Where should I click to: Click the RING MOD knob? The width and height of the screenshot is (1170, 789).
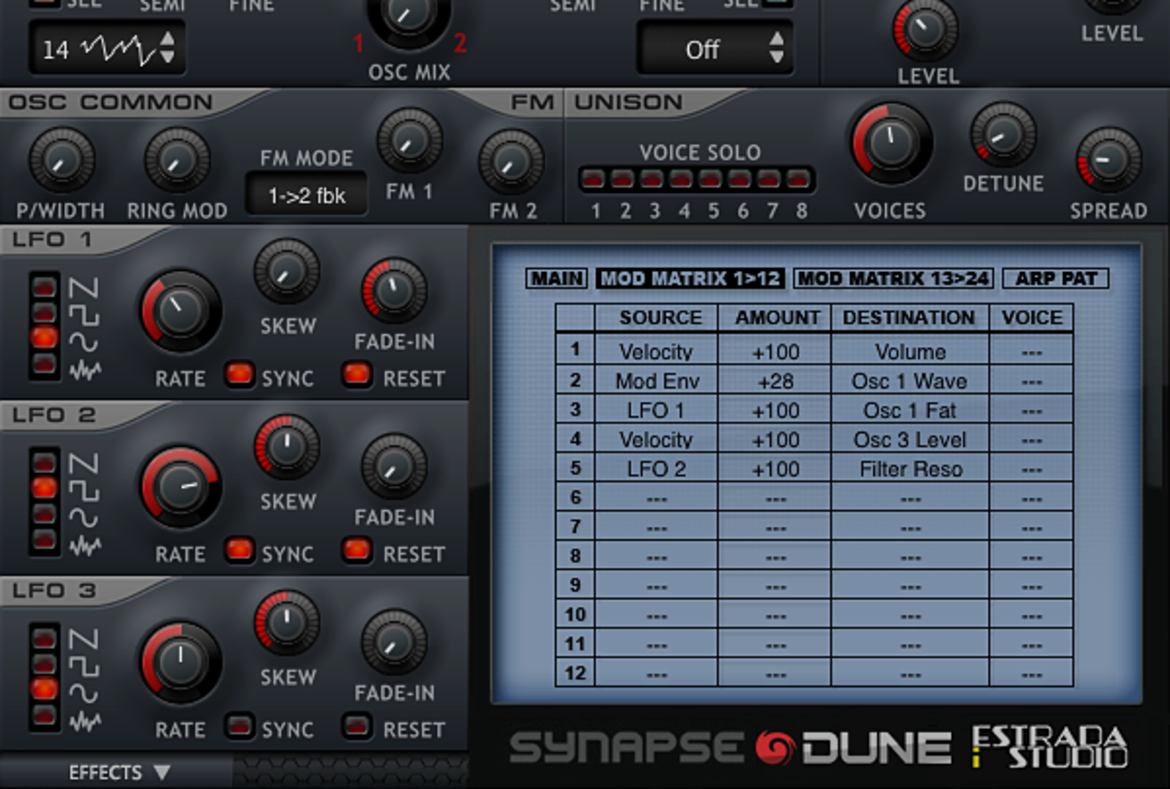tap(177, 160)
